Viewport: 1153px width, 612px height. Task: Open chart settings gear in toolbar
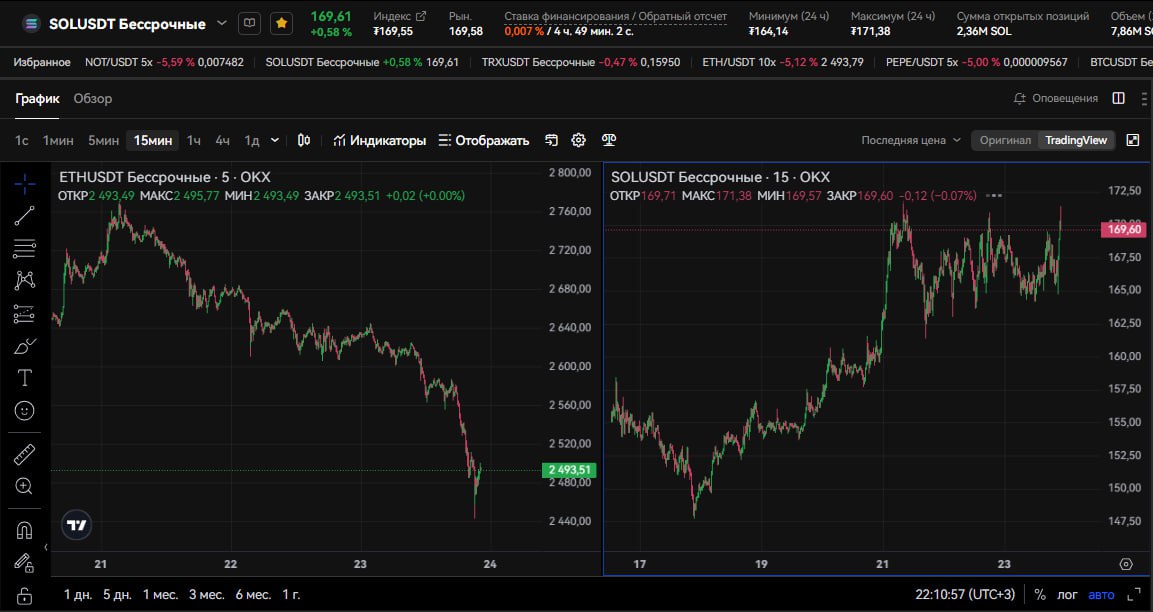pos(579,140)
